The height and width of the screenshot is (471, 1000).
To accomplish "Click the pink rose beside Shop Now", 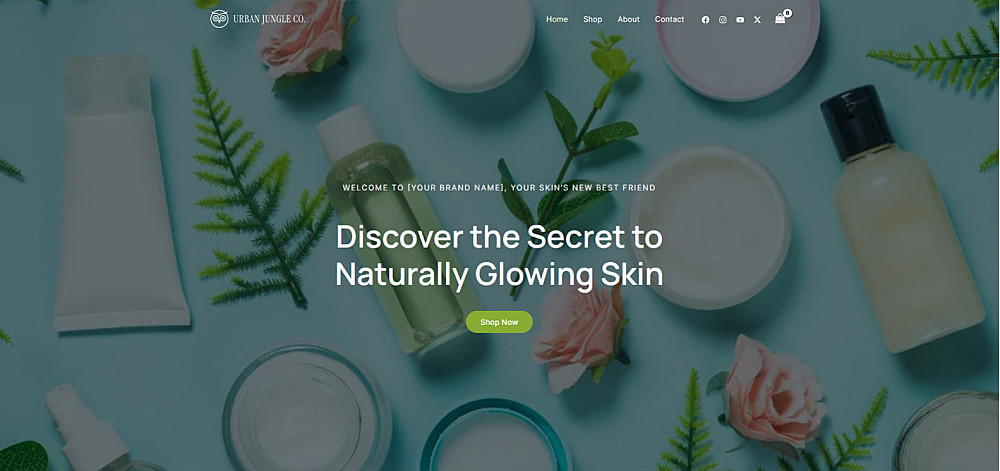I will (x=580, y=336).
